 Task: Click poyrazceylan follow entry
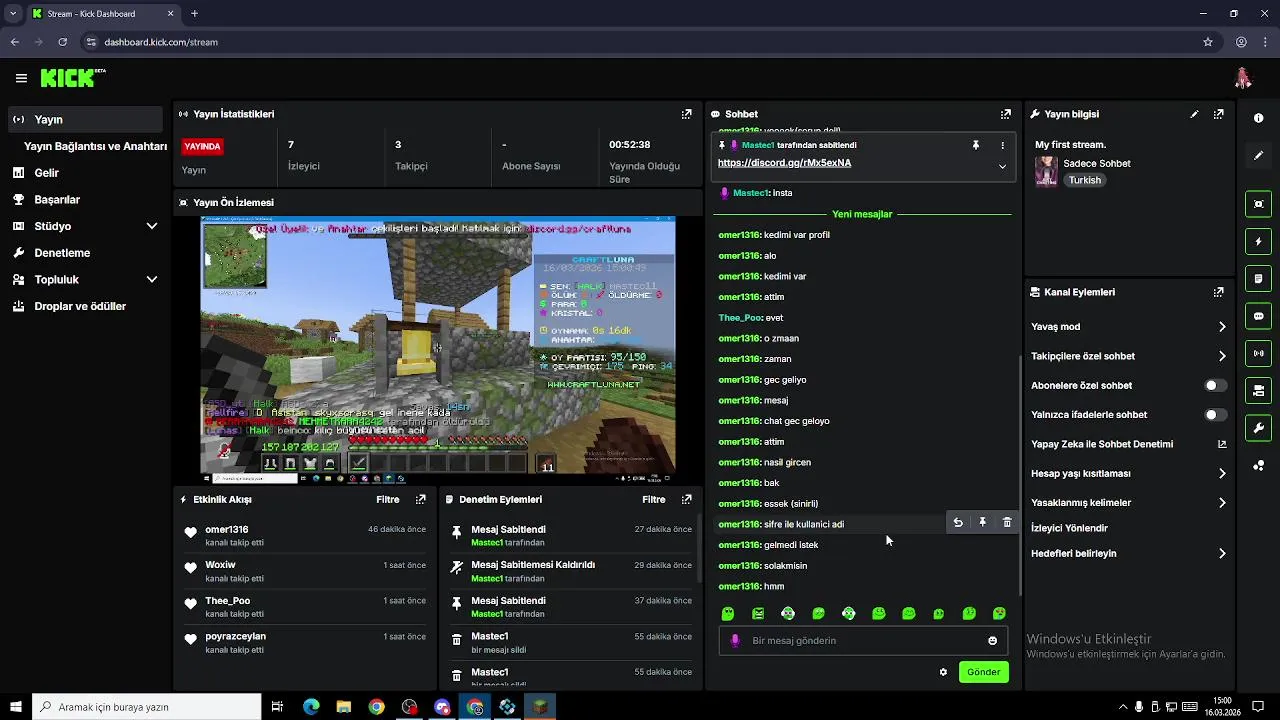click(306, 643)
